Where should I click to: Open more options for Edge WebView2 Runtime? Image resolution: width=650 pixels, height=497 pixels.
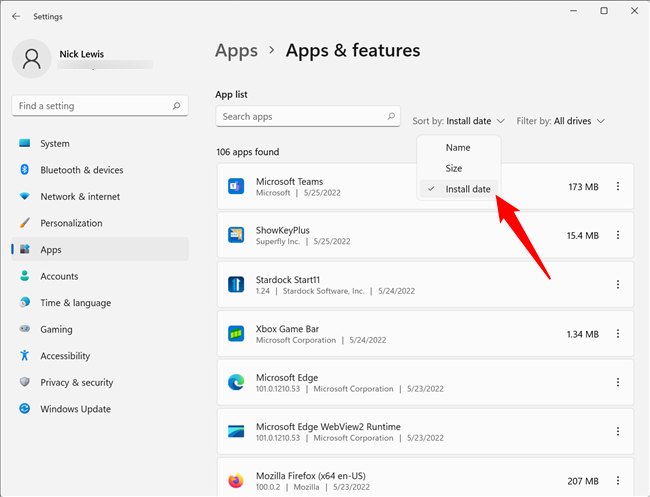tap(618, 432)
